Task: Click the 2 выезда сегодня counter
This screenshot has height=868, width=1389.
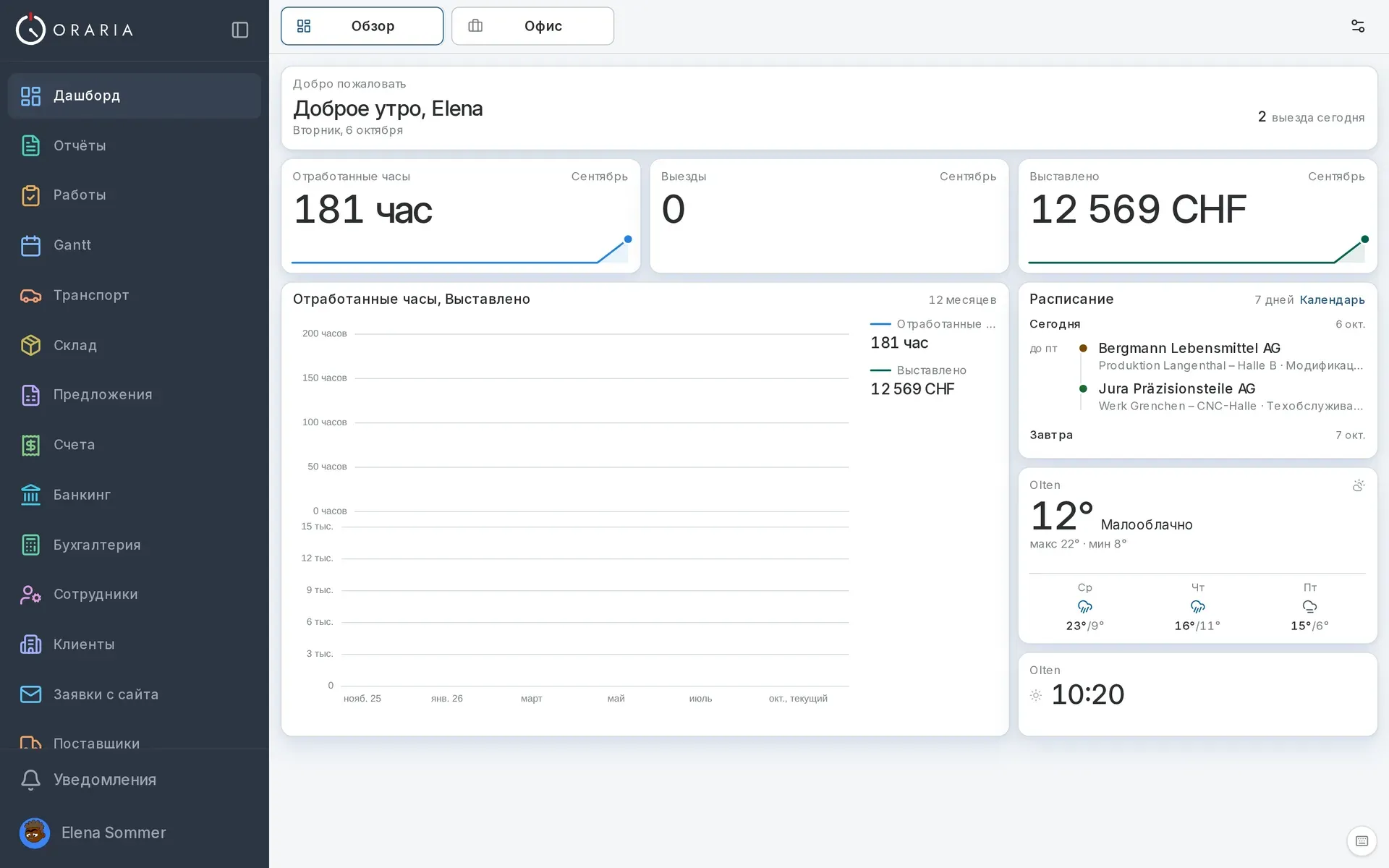Action: point(1311,117)
